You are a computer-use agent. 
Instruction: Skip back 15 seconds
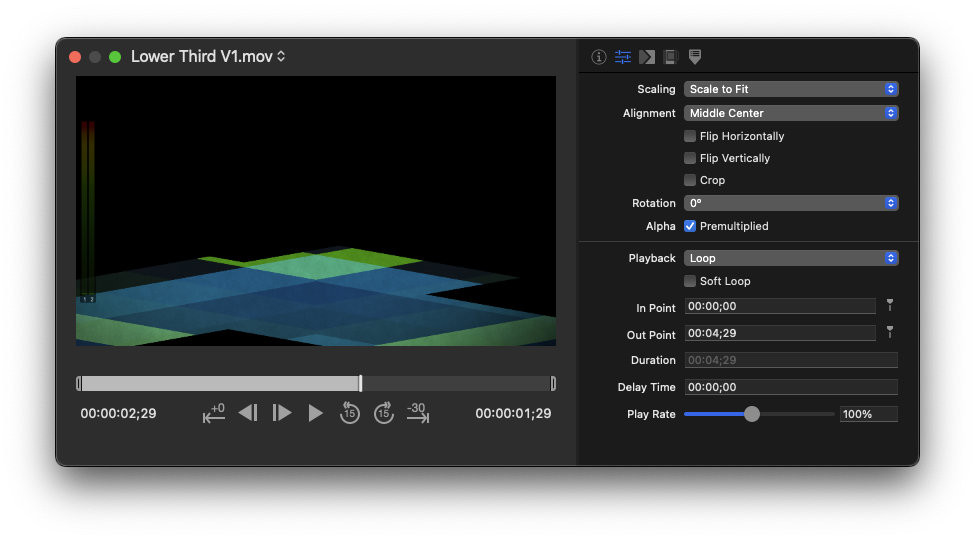[x=349, y=413]
